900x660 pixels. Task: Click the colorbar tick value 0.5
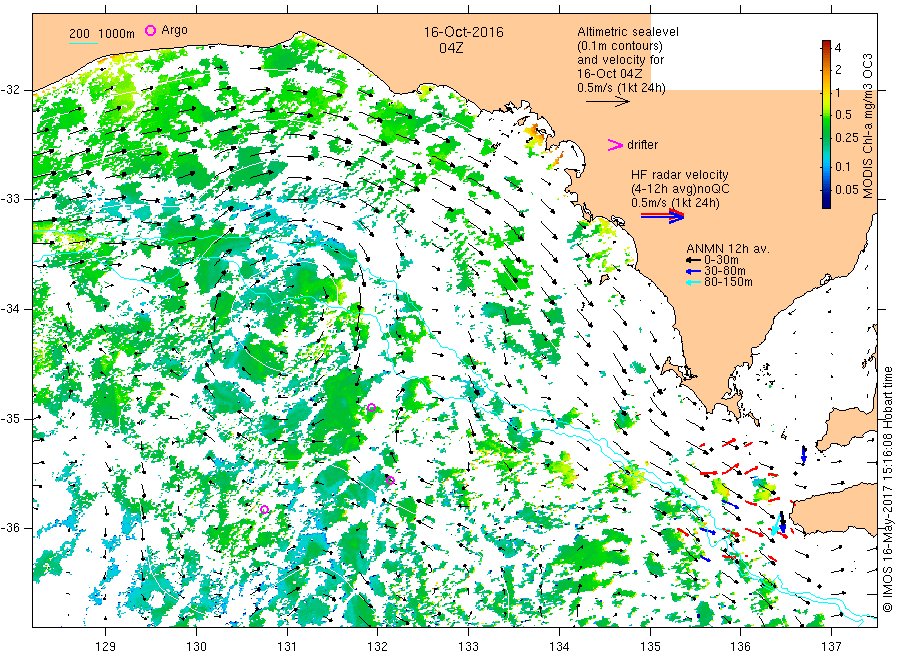[844, 114]
